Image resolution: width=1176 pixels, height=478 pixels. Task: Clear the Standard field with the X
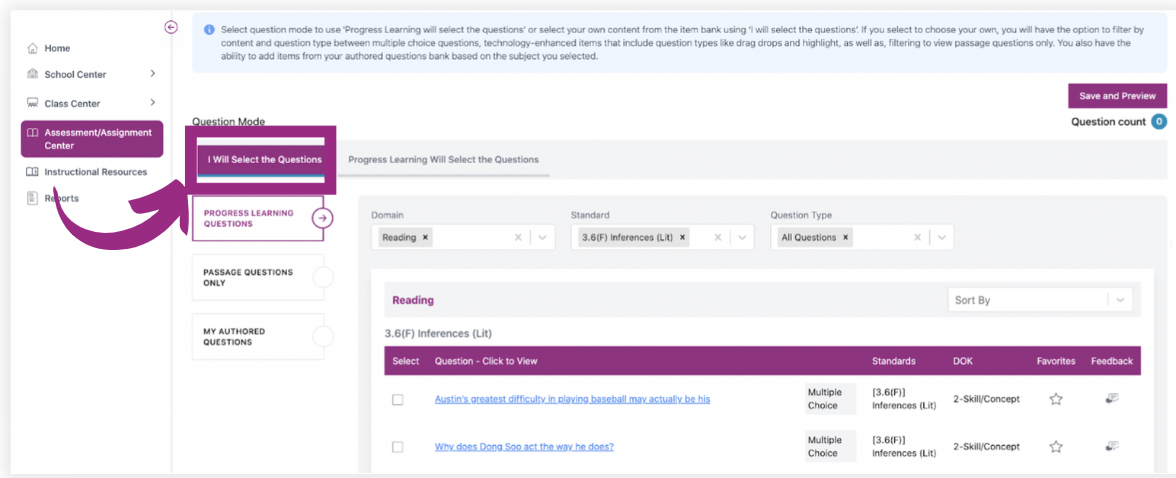[718, 237]
